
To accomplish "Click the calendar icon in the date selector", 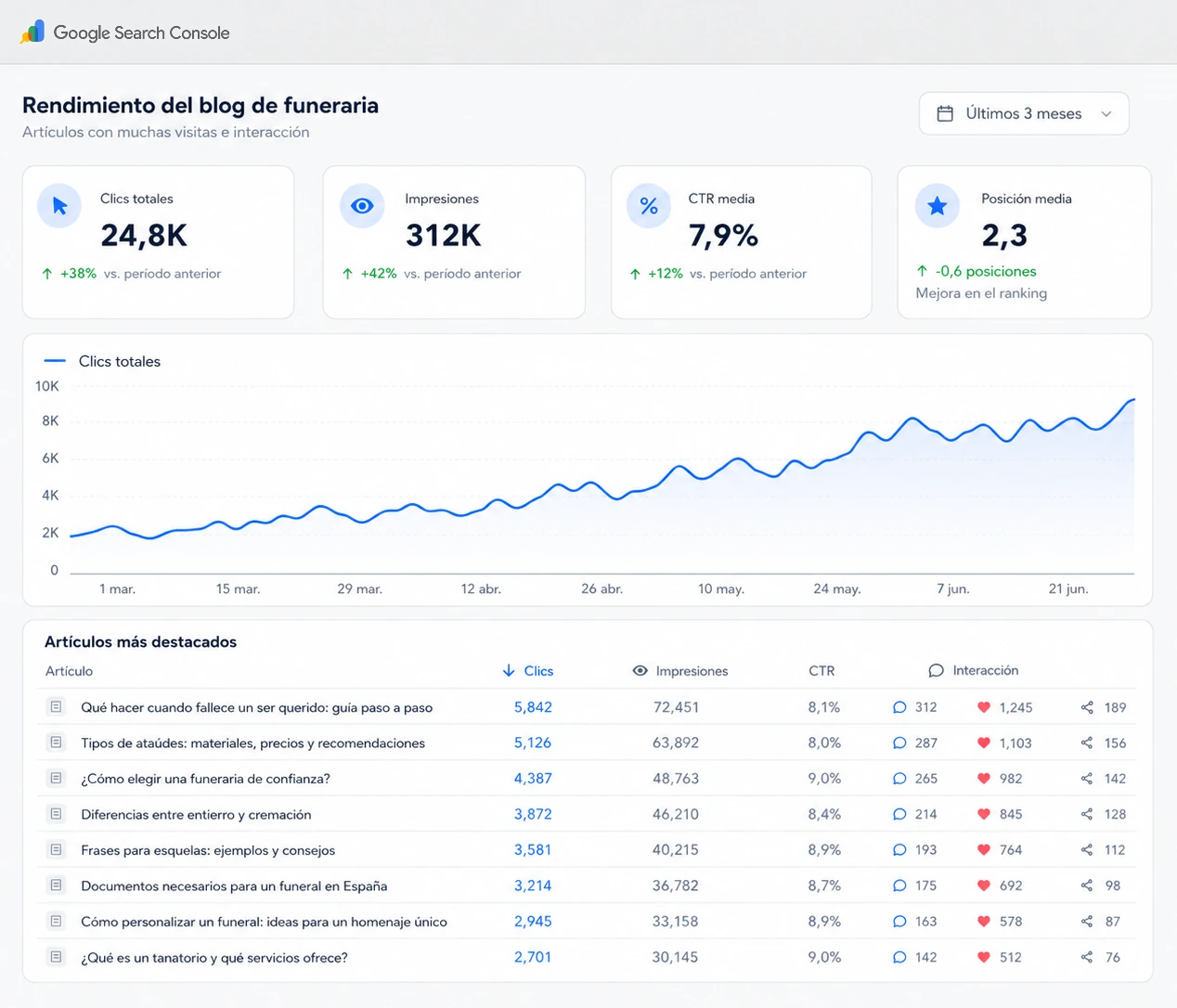I will pyautogui.click(x=945, y=113).
